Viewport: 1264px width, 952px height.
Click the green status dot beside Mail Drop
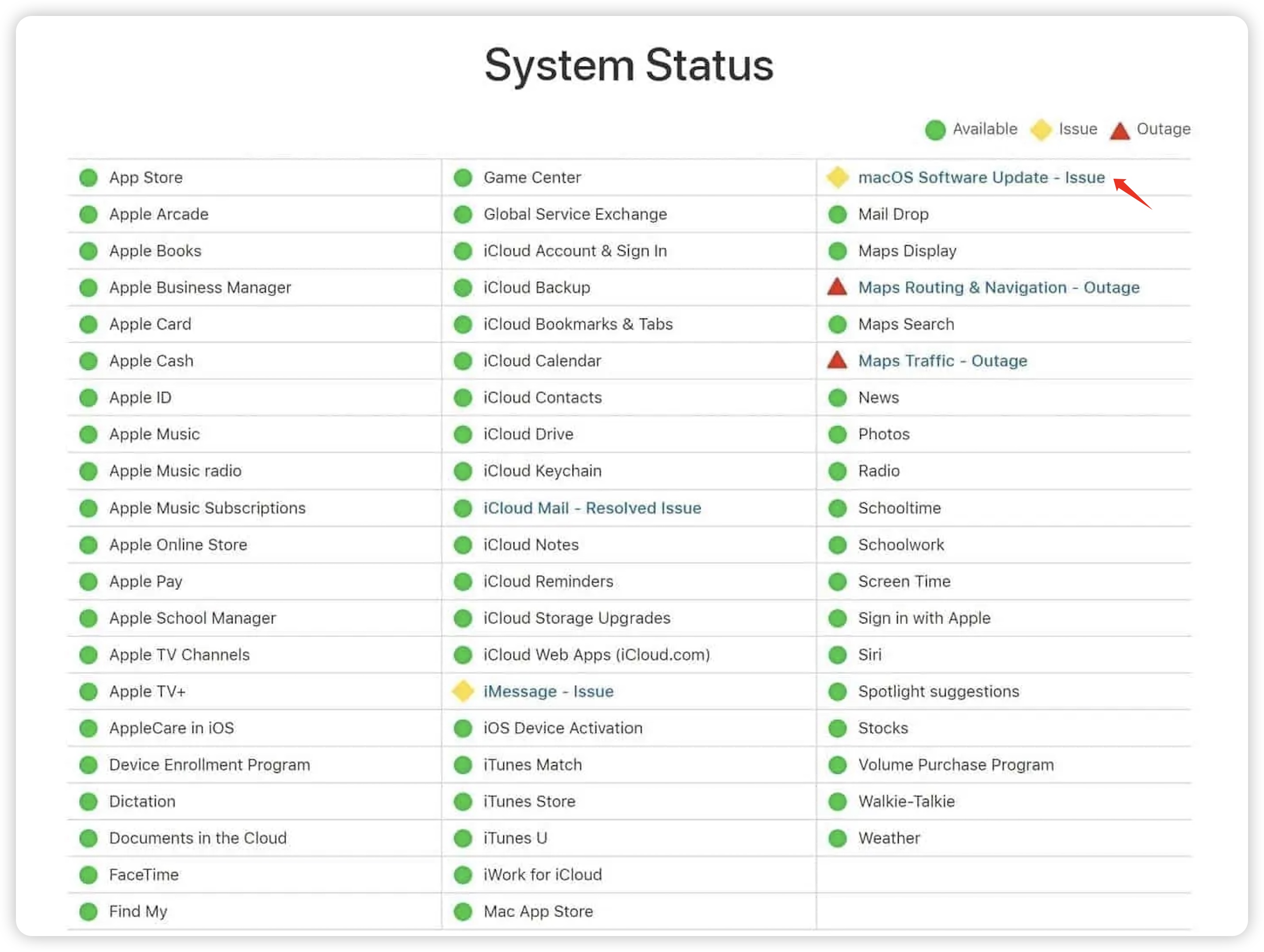837,214
